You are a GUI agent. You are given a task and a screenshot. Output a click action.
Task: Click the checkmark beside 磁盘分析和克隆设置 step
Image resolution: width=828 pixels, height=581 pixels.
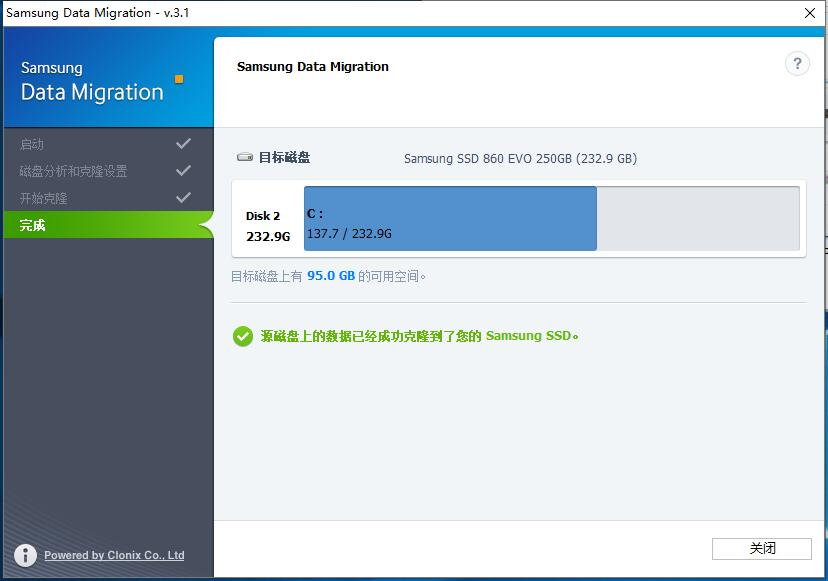tap(184, 170)
